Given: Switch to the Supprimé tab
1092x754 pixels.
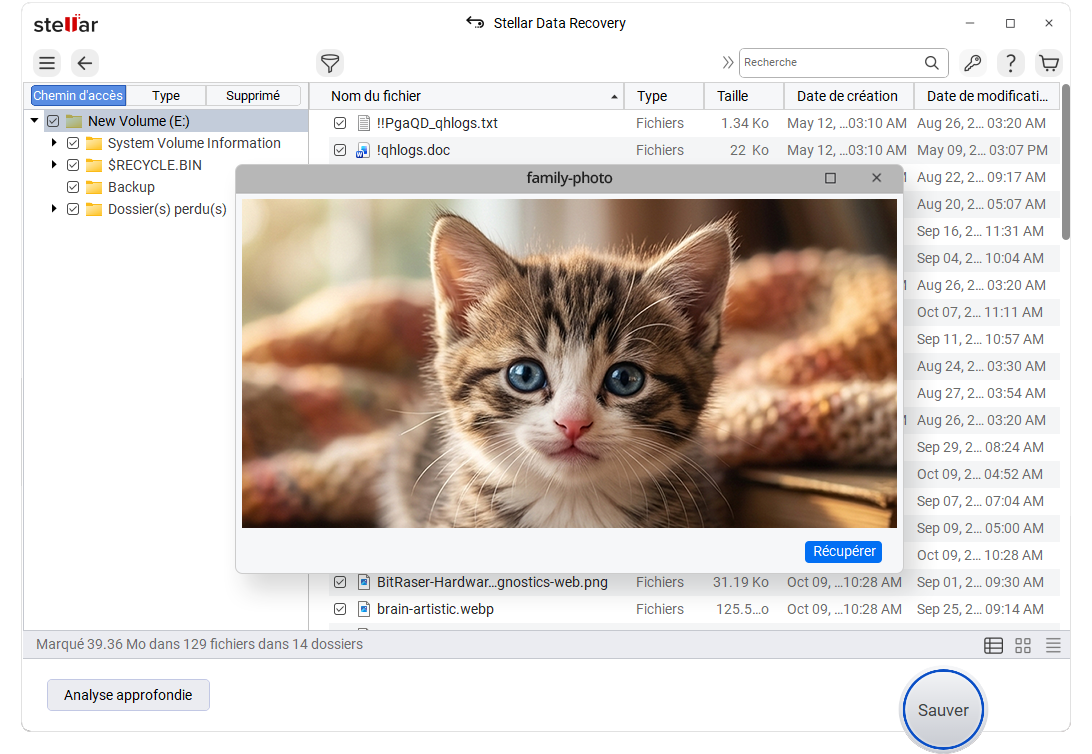Looking at the screenshot, I should pyautogui.click(x=253, y=95).
